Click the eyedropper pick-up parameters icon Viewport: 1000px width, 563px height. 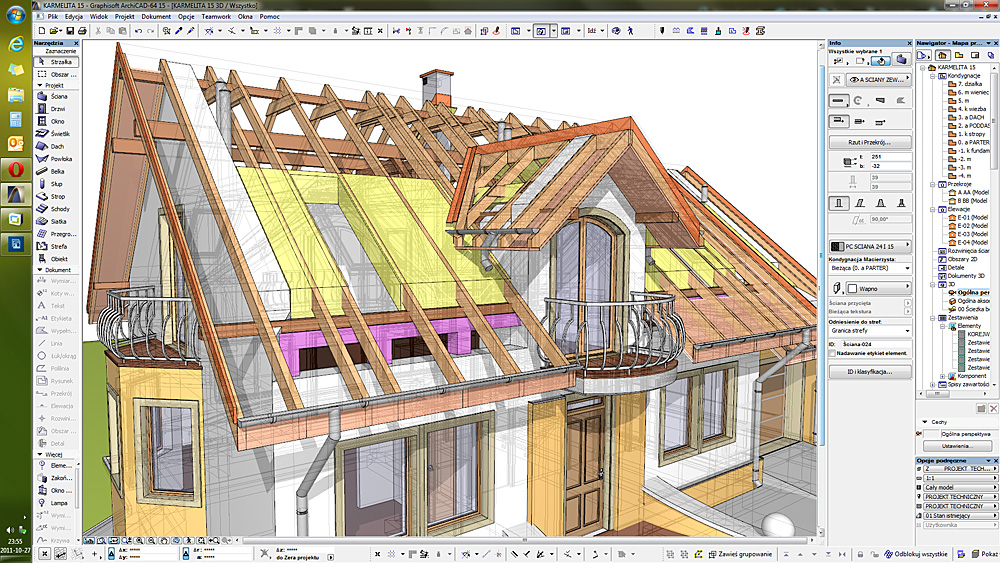coord(179,31)
